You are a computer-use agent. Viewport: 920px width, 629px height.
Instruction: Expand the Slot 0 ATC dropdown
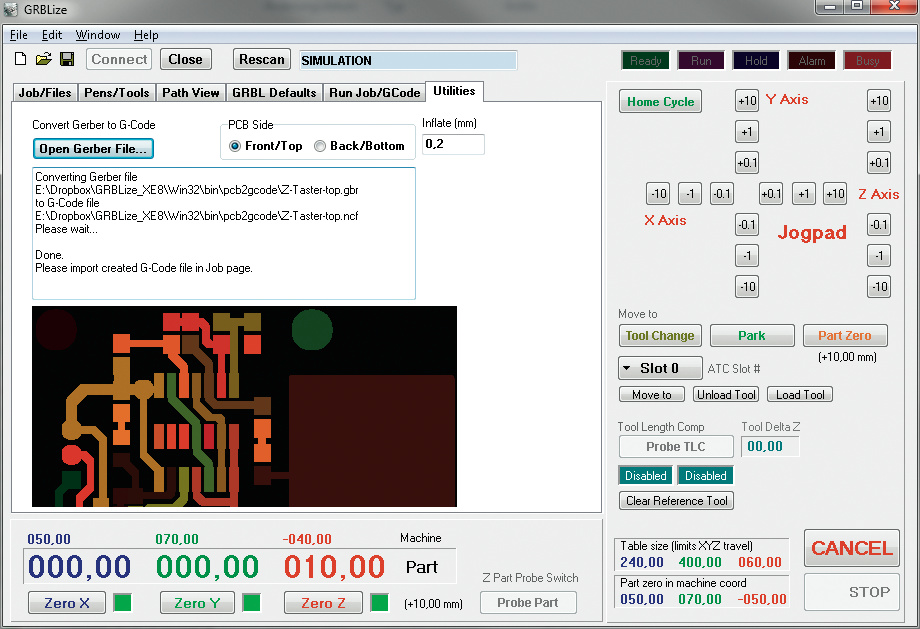click(659, 368)
